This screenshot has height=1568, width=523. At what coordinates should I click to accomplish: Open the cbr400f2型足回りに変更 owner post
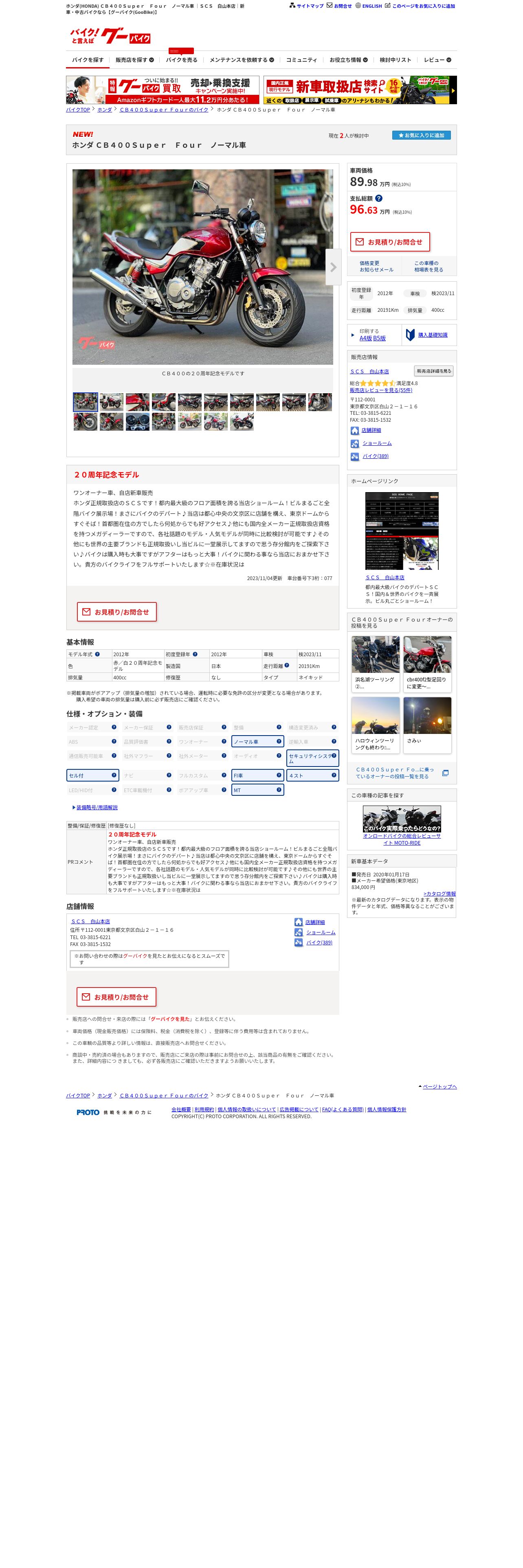click(x=427, y=664)
